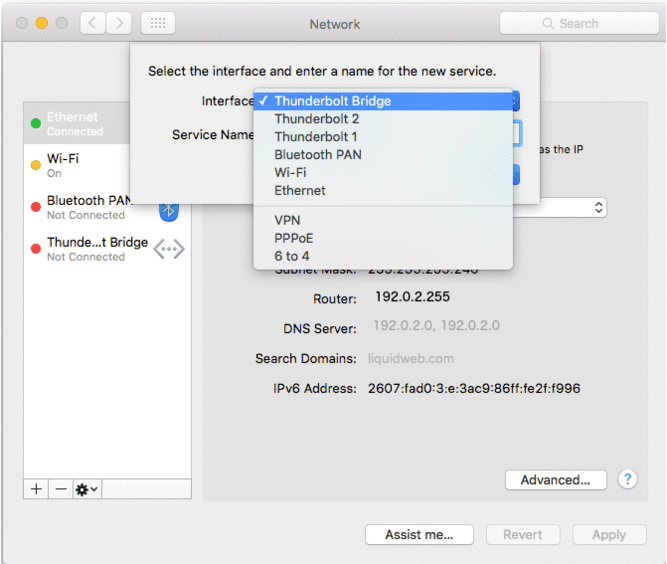The image size is (667, 564).
Task: Choose PPPoE interface option
Action: pyautogui.click(x=383, y=238)
